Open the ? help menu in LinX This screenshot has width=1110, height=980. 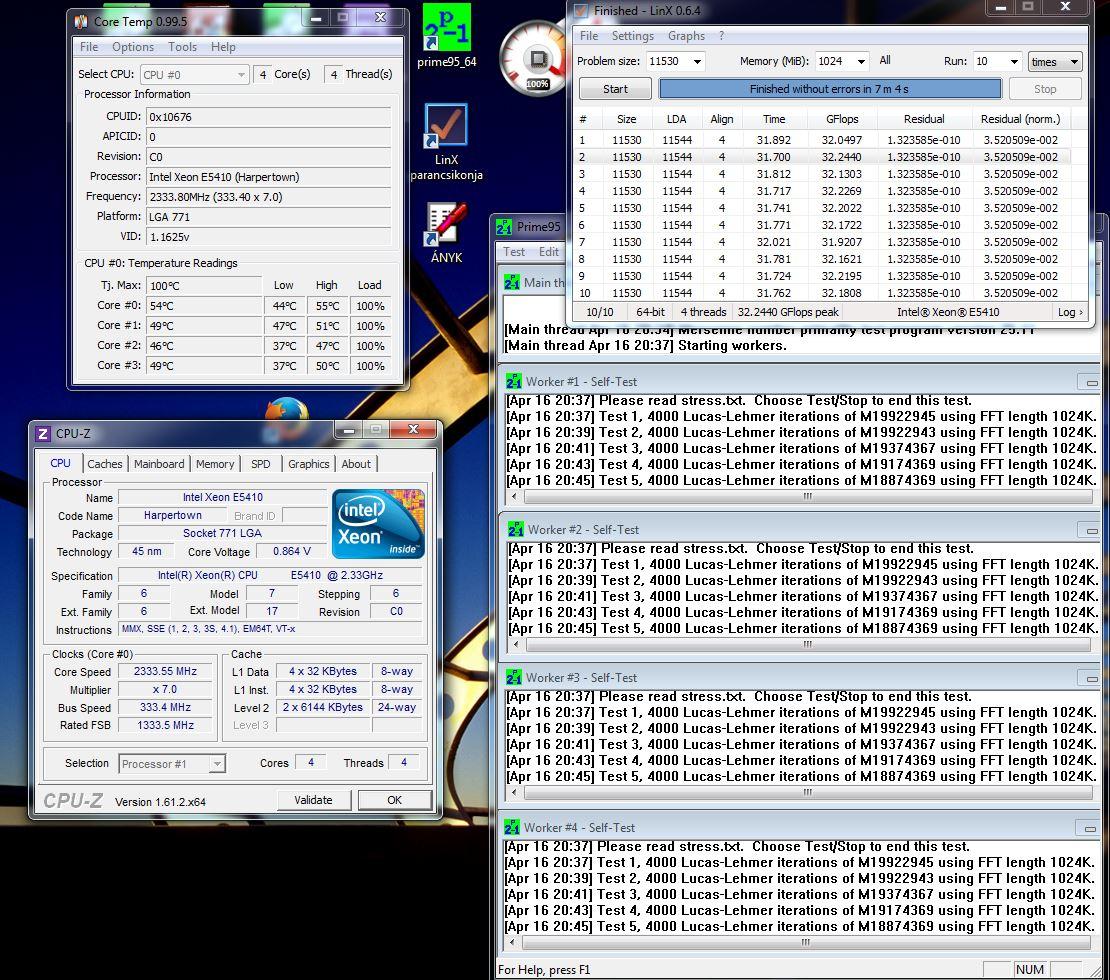721,35
